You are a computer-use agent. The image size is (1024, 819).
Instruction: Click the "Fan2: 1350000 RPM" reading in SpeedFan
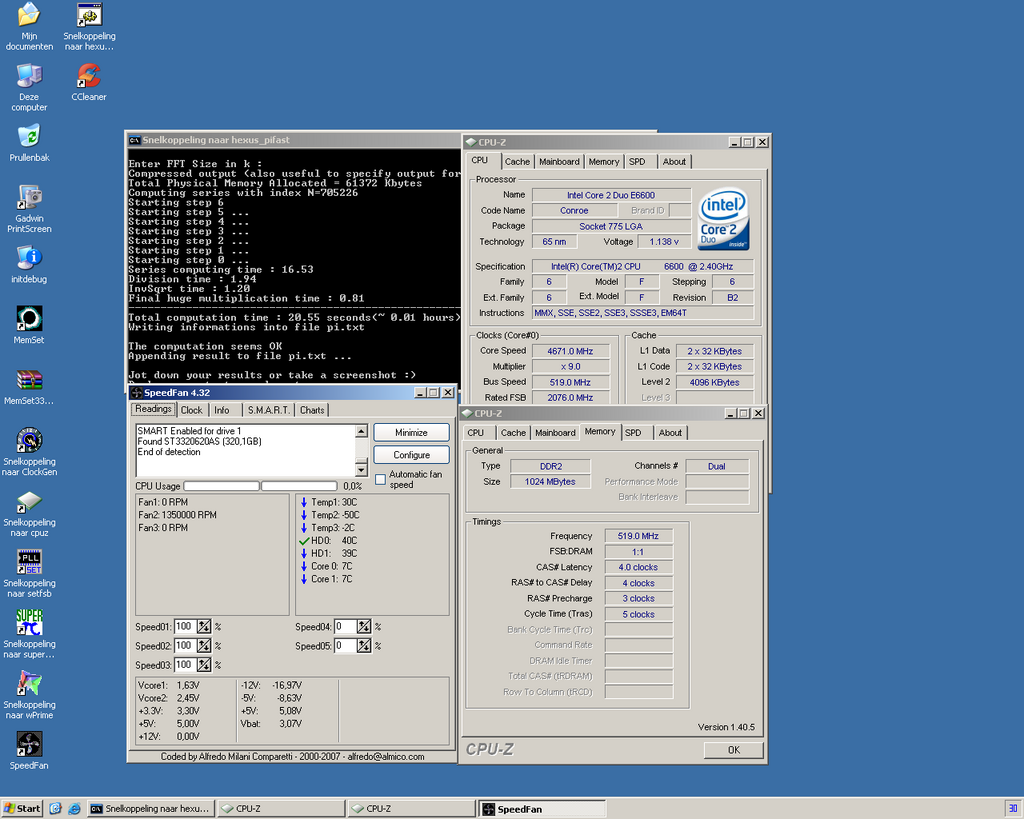[x=177, y=515]
